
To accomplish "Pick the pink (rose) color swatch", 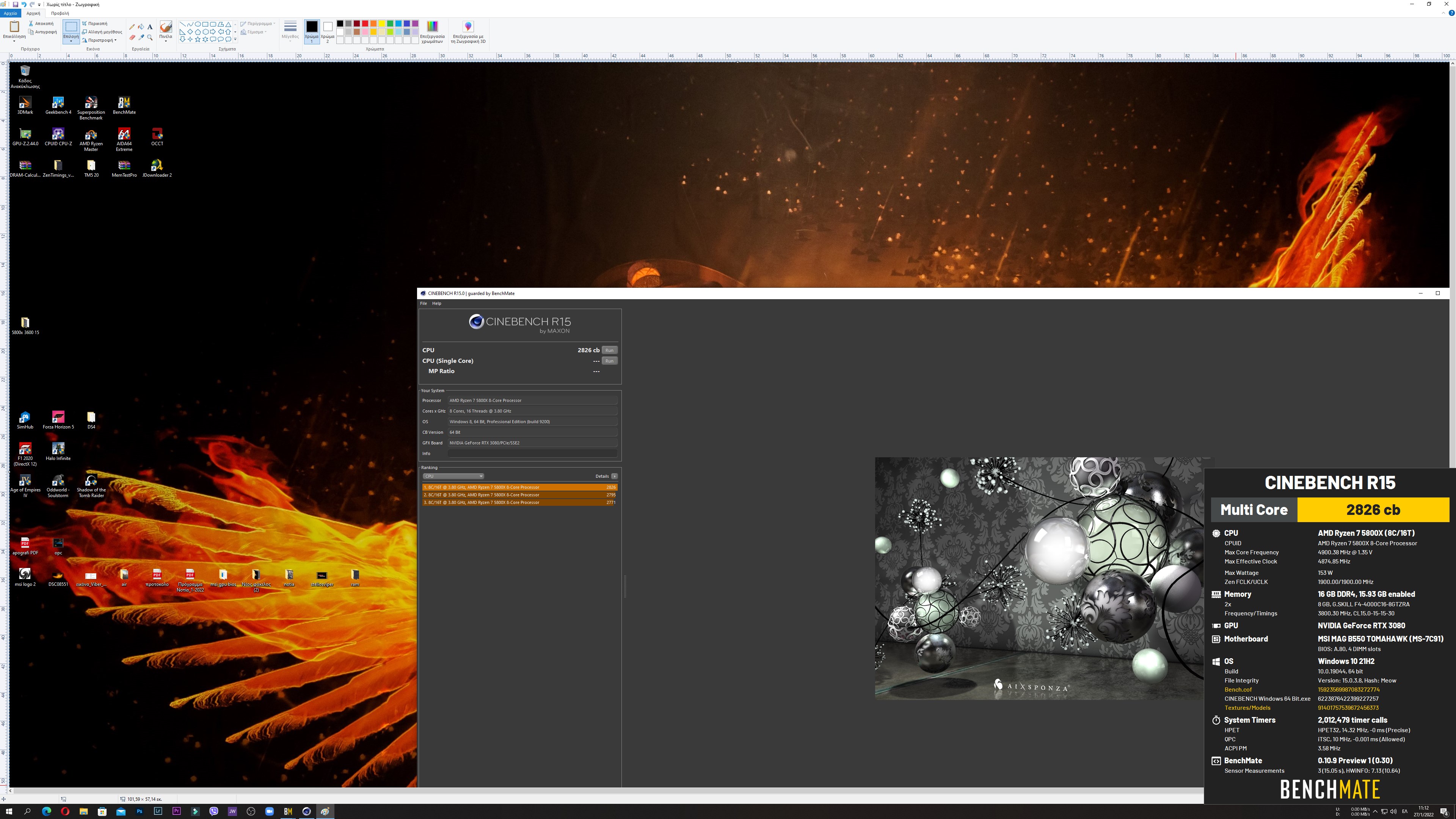I will pos(365,31).
